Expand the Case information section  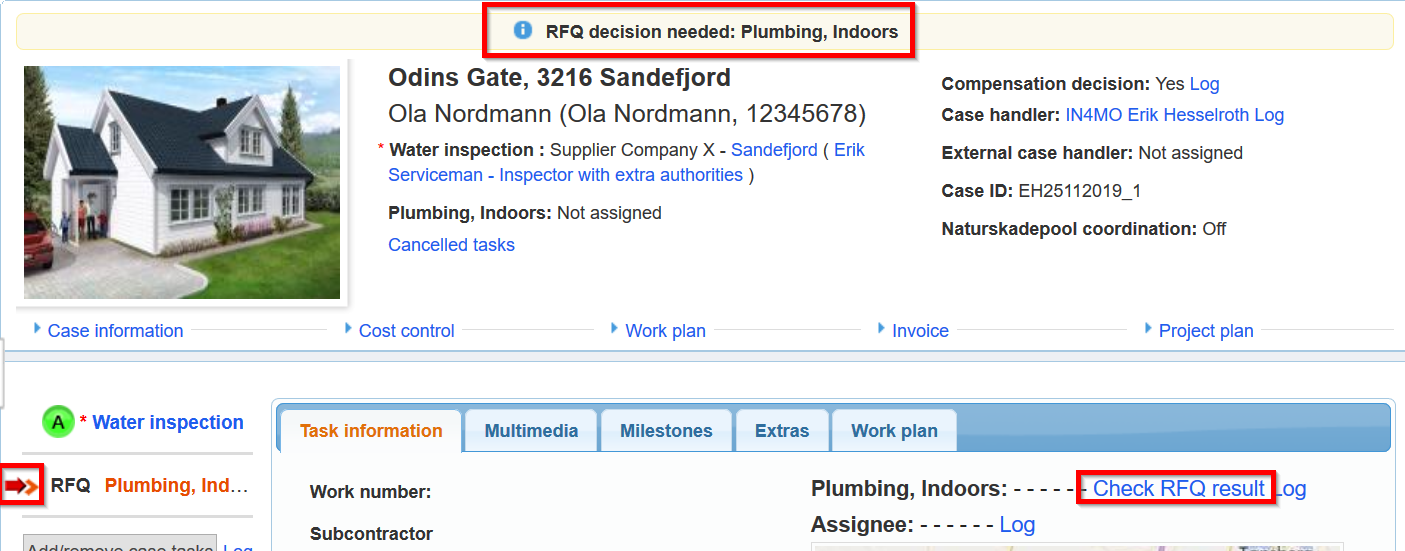click(x=115, y=331)
